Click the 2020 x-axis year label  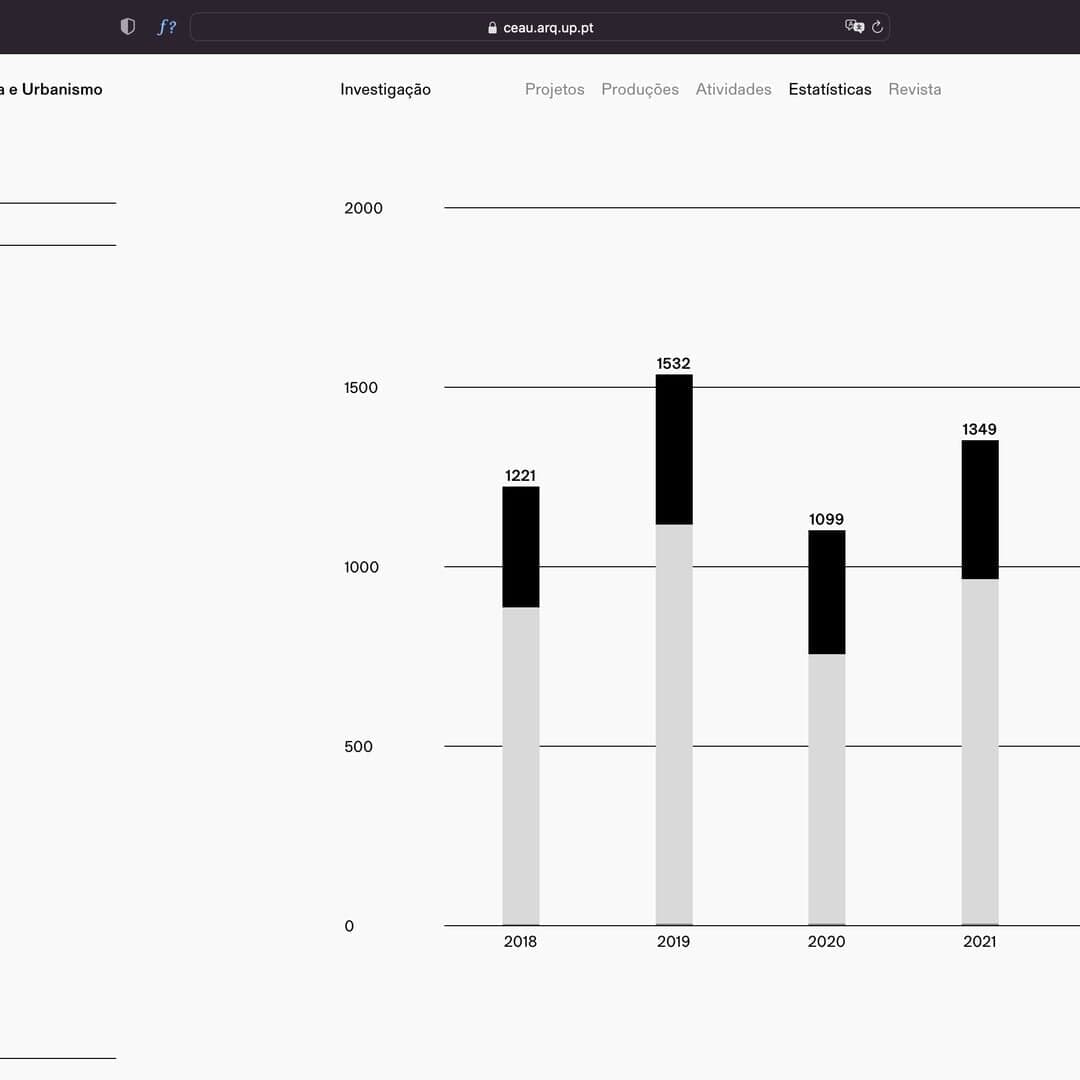(826, 941)
